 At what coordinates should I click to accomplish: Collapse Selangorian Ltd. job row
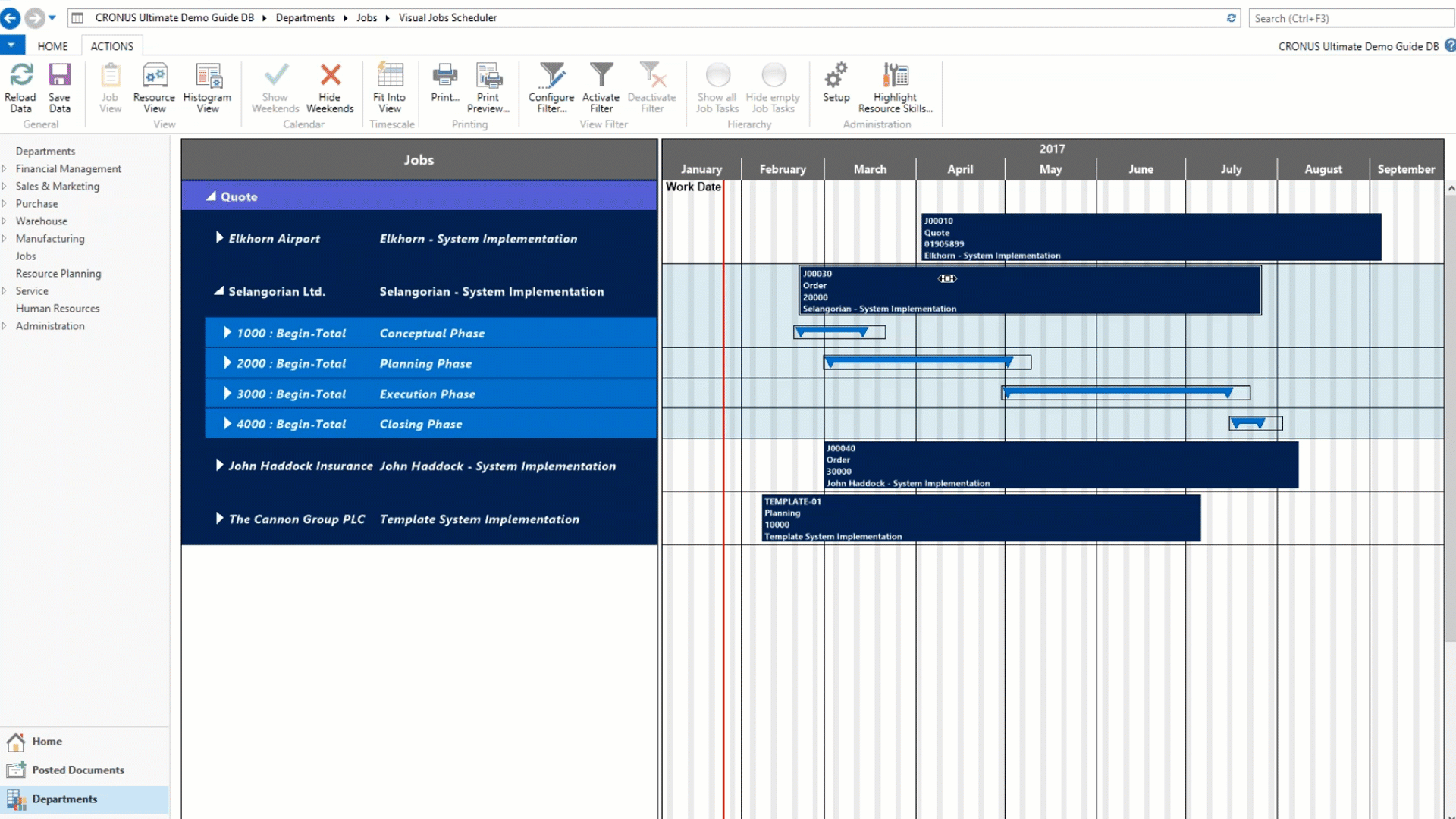[x=219, y=290]
